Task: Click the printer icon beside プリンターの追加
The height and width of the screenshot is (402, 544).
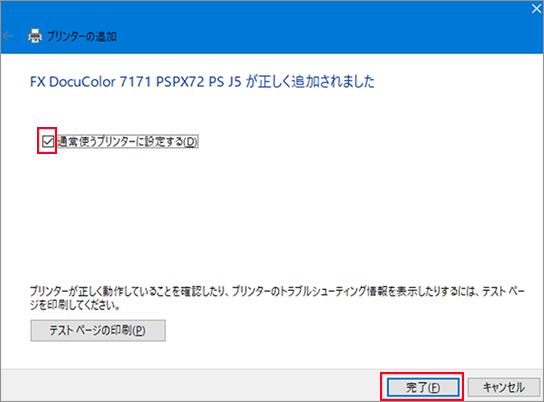Action: (x=35, y=36)
